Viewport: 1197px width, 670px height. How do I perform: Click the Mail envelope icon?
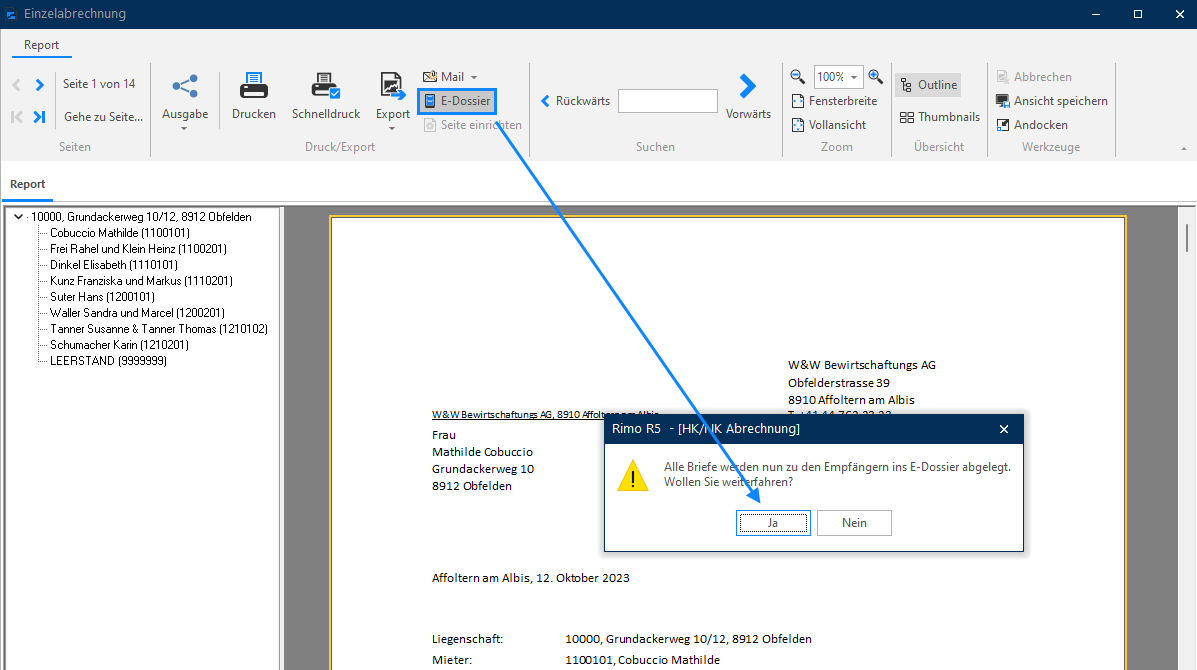click(x=431, y=76)
